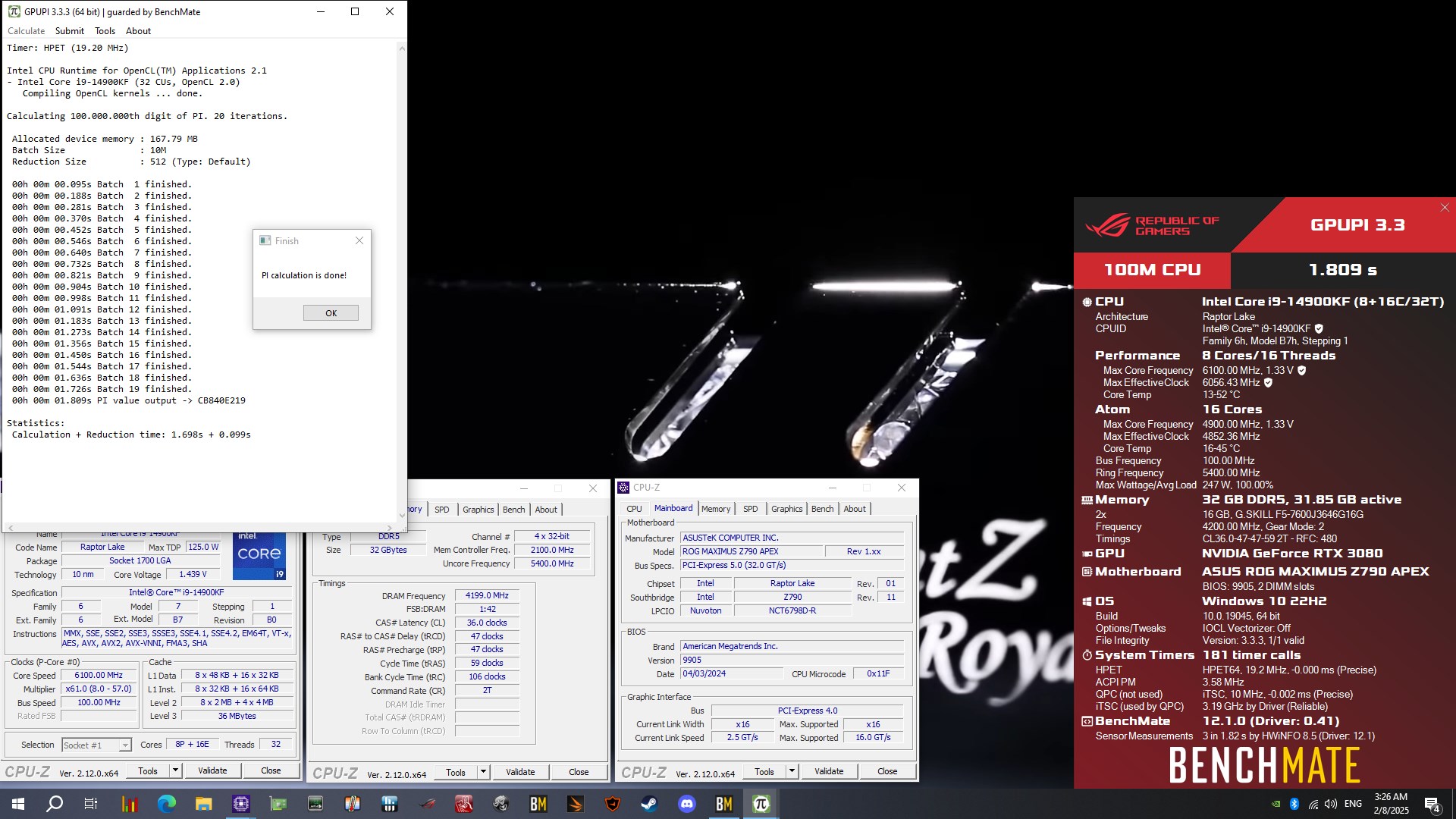Viewport: 1456px width, 819px height.
Task: Open NVIDIA tray icon
Action: tap(1276, 804)
